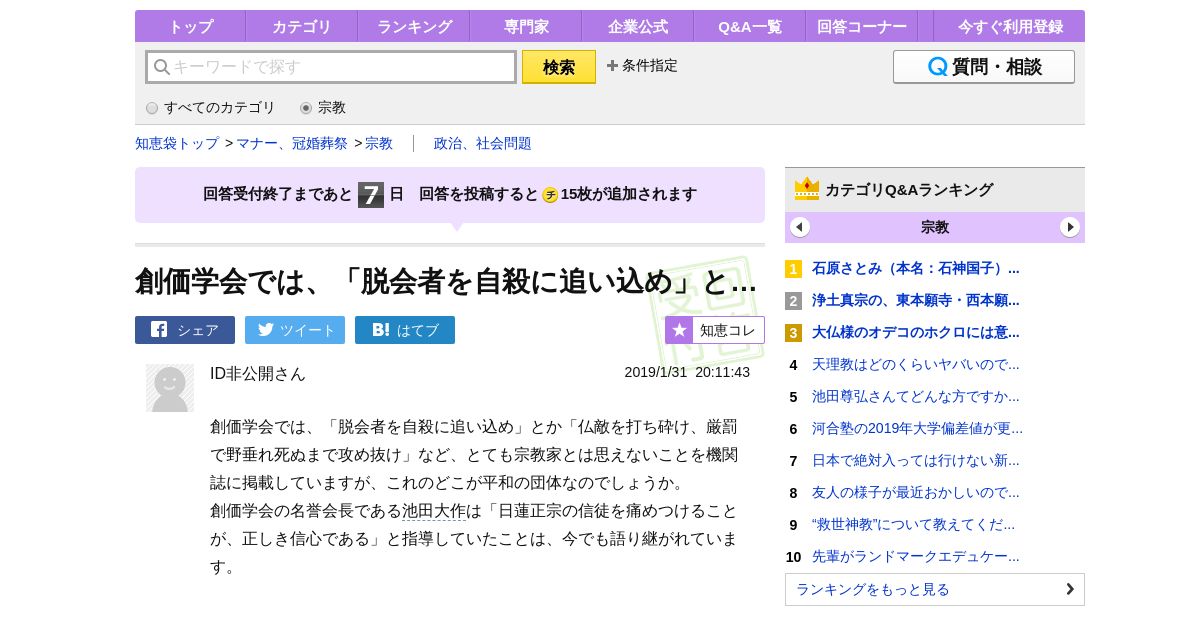Viewport: 1200px width, 630px height.
Task: Click the 7 days remaining counter
Action: 371,195
